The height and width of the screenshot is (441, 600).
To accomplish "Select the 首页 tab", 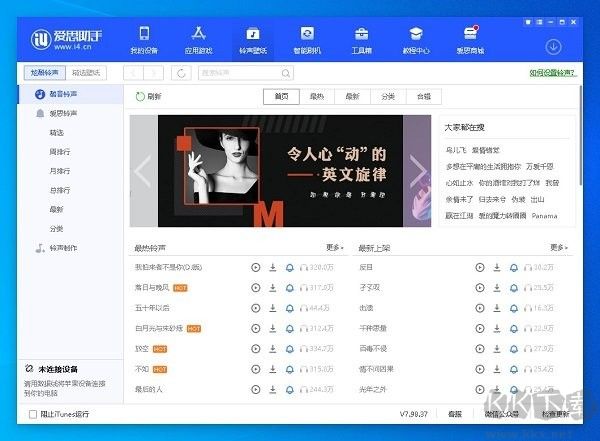I will coord(281,96).
